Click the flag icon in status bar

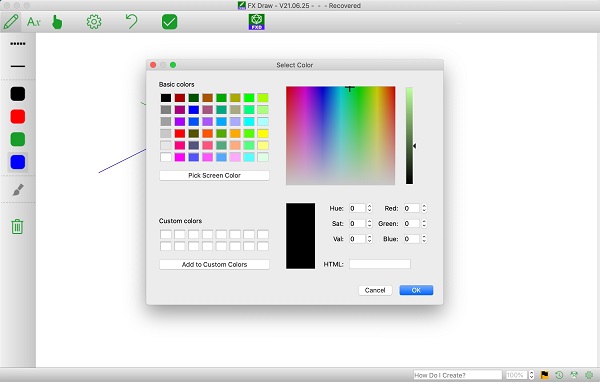pyautogui.click(x=545, y=375)
